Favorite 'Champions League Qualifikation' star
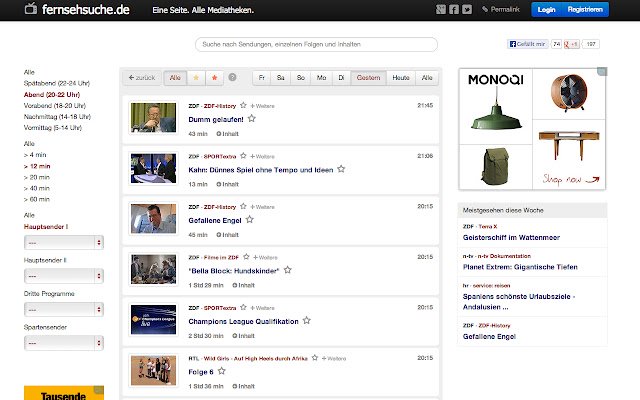 tap(307, 320)
